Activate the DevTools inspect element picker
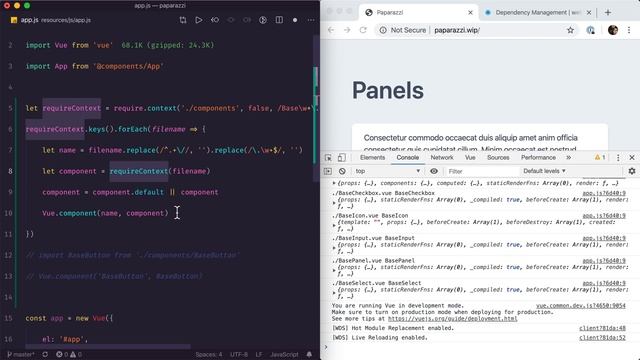This screenshot has height=360, width=640. 328,158
